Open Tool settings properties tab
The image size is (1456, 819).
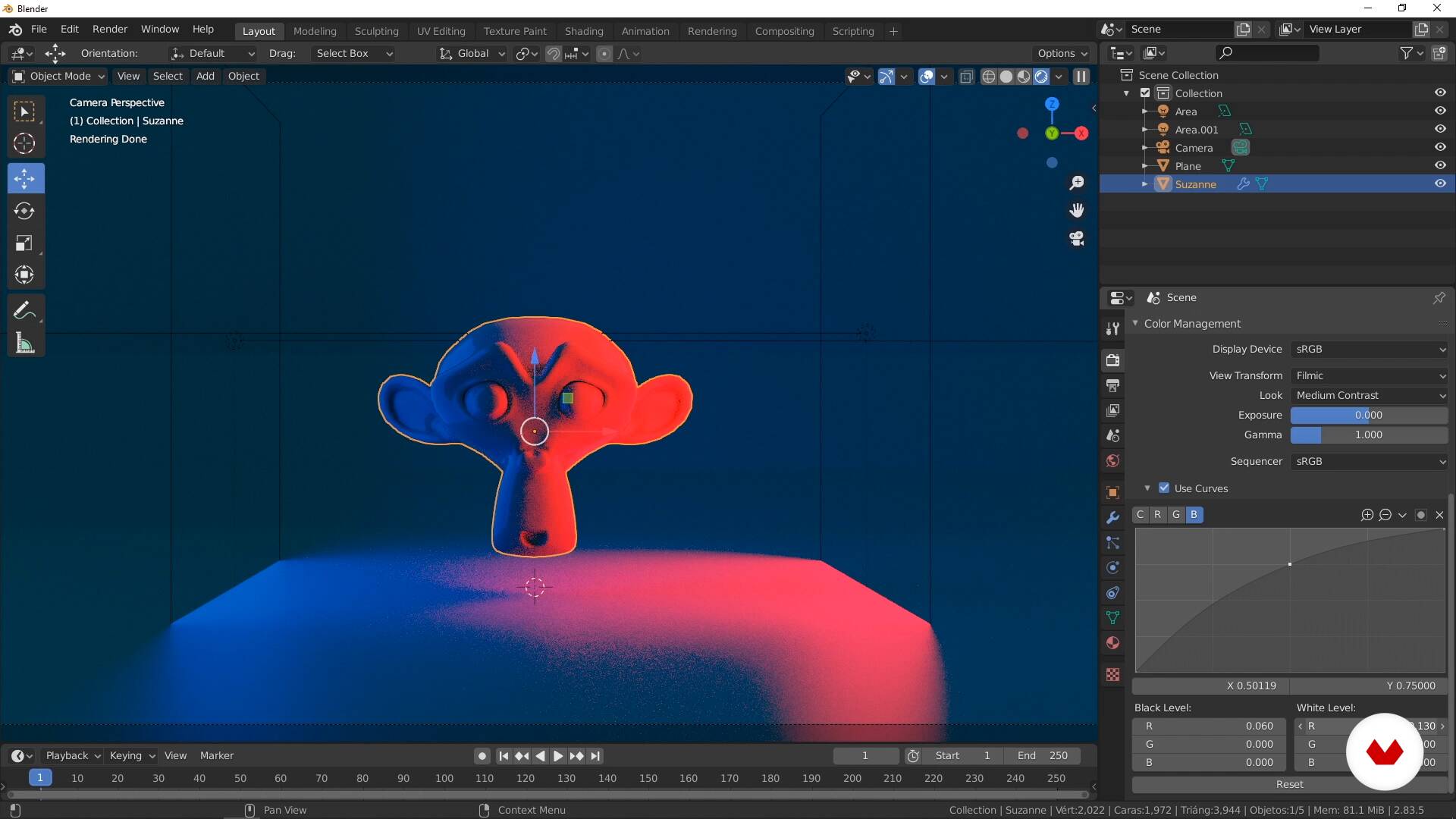point(1112,328)
